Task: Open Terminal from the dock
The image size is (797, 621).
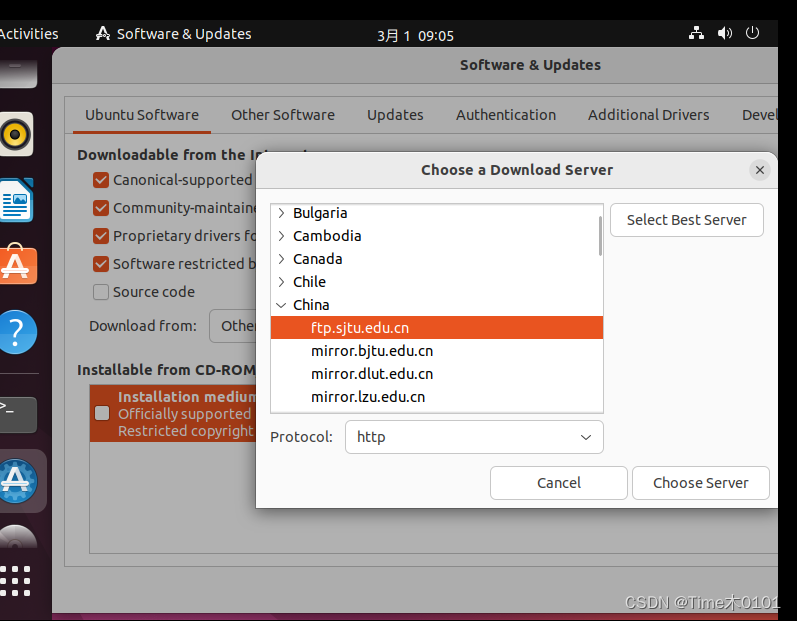Action: tap(18, 415)
